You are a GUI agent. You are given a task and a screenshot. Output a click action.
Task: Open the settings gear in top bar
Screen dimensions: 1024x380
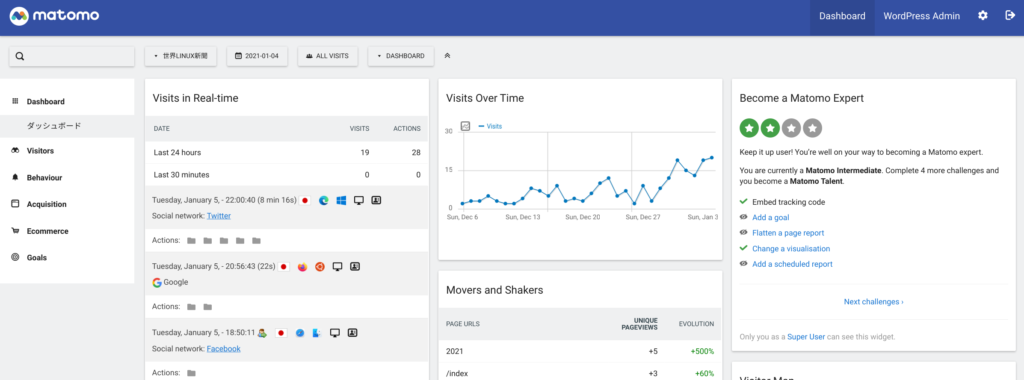[982, 16]
